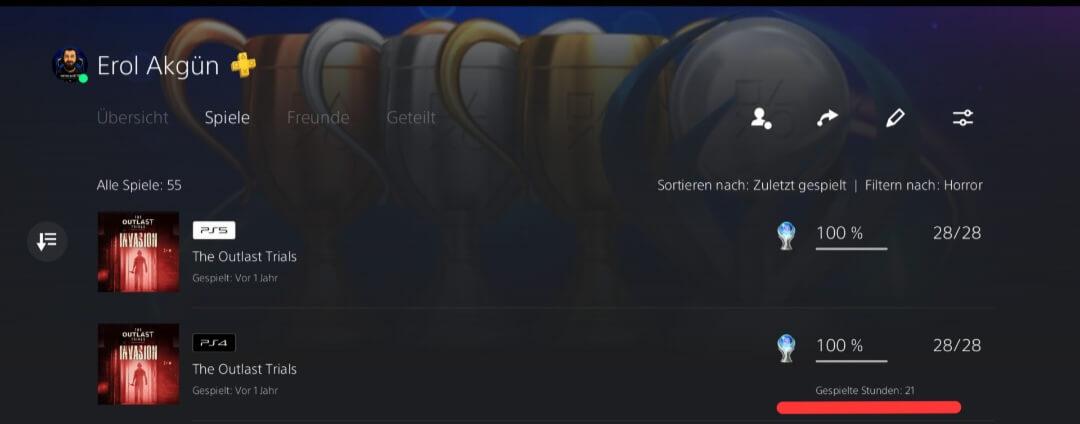This screenshot has height=424, width=1080.
Task: Open the Freunde tab
Action: pyautogui.click(x=318, y=118)
